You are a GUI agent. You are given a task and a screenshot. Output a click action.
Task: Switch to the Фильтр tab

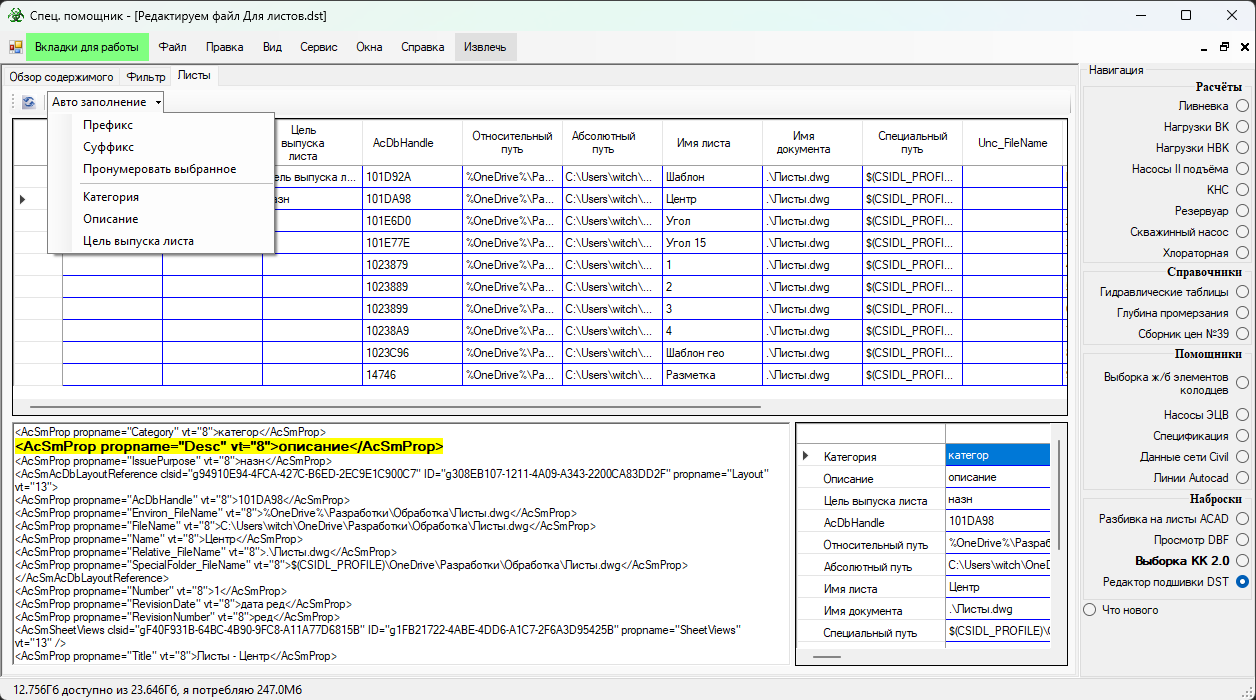[x=146, y=77]
